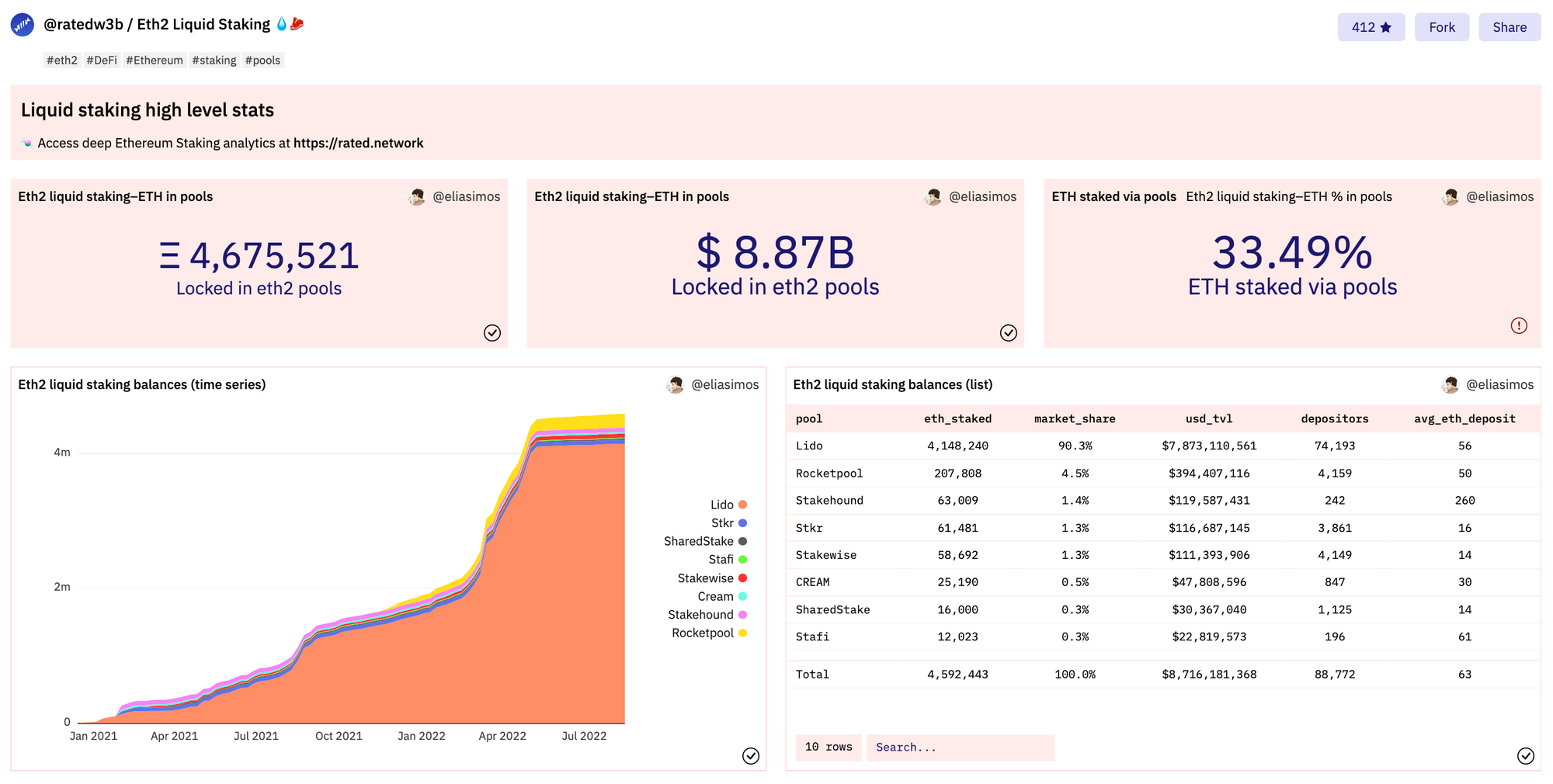Select Stafi pool name in table
Screen dimensions: 1553x784
coord(812,637)
